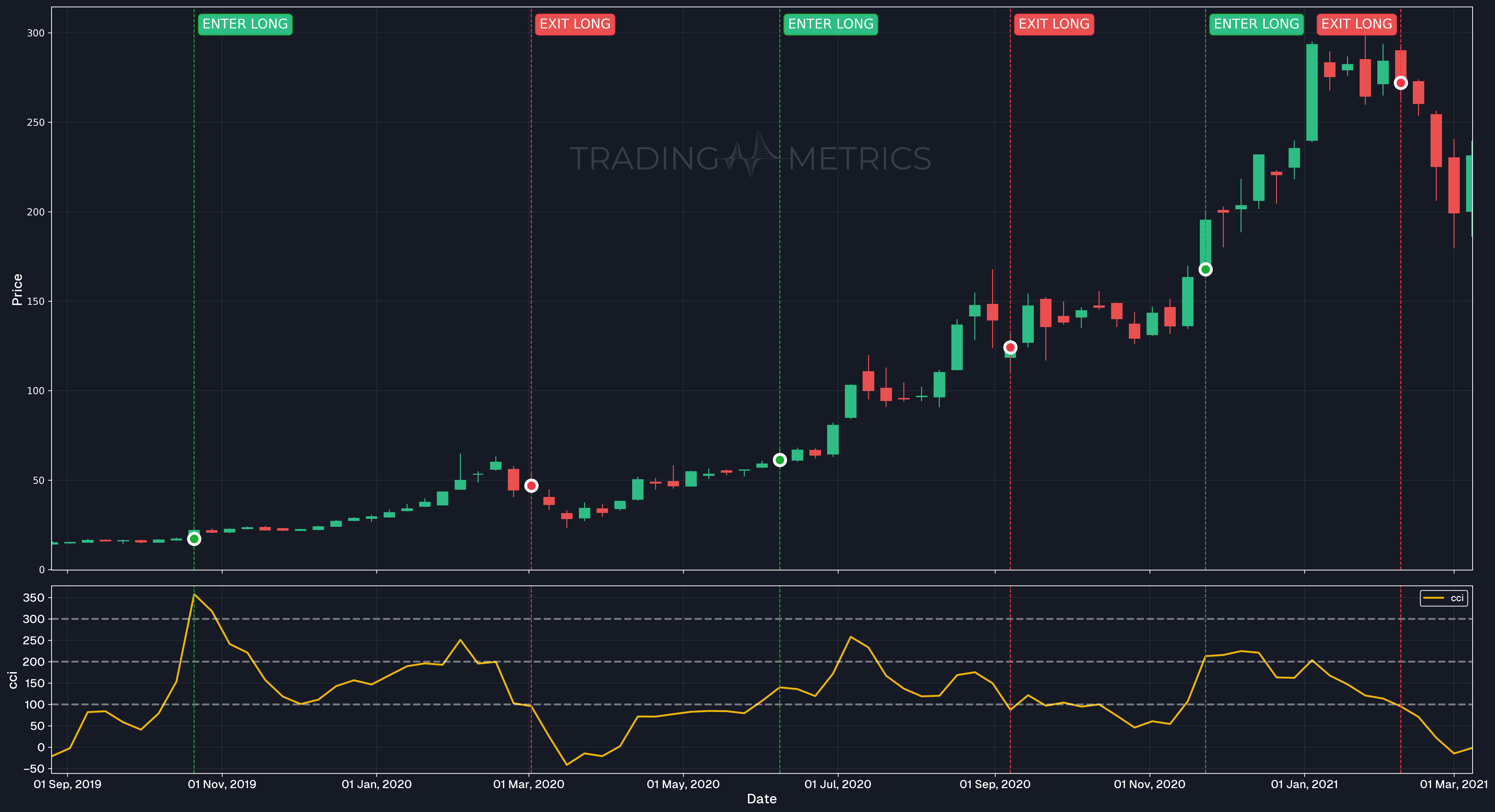Screen dimensions: 1495x812
Task: Click the cci legend entry
Action: (1444, 598)
